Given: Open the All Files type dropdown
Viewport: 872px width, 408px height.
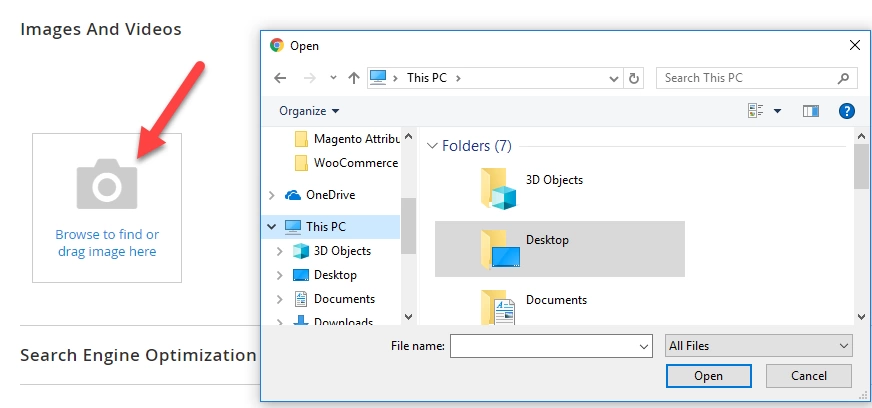Looking at the screenshot, I should [759, 346].
